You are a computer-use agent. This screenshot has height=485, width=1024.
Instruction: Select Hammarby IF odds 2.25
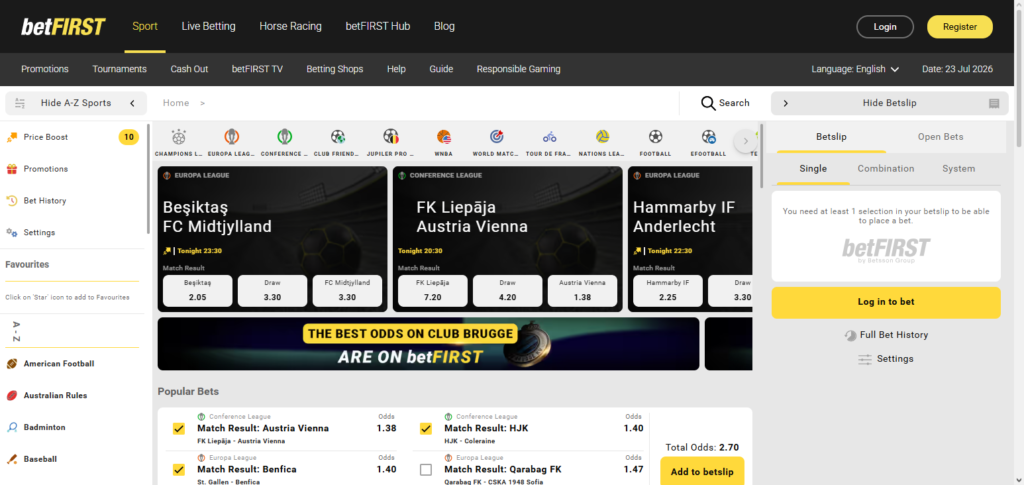tap(667, 290)
